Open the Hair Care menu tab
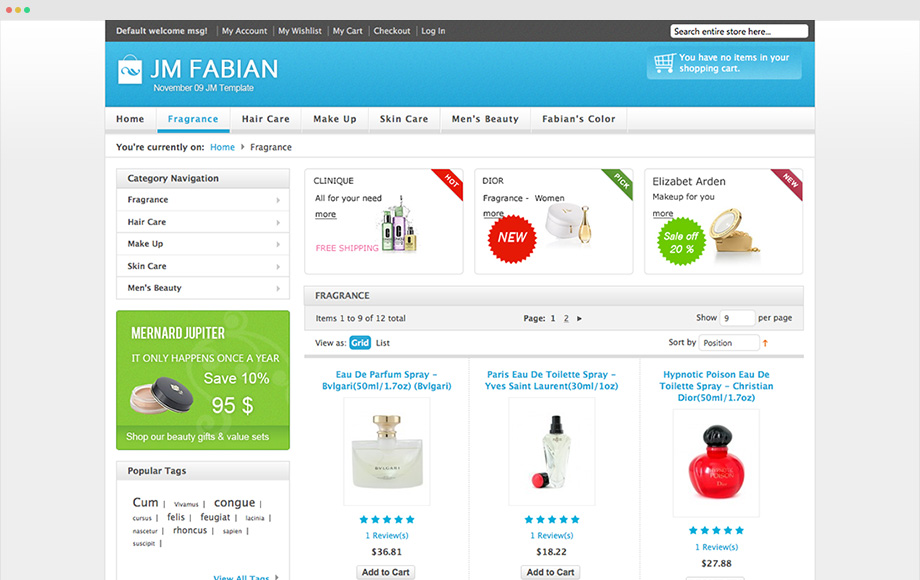 click(x=266, y=119)
